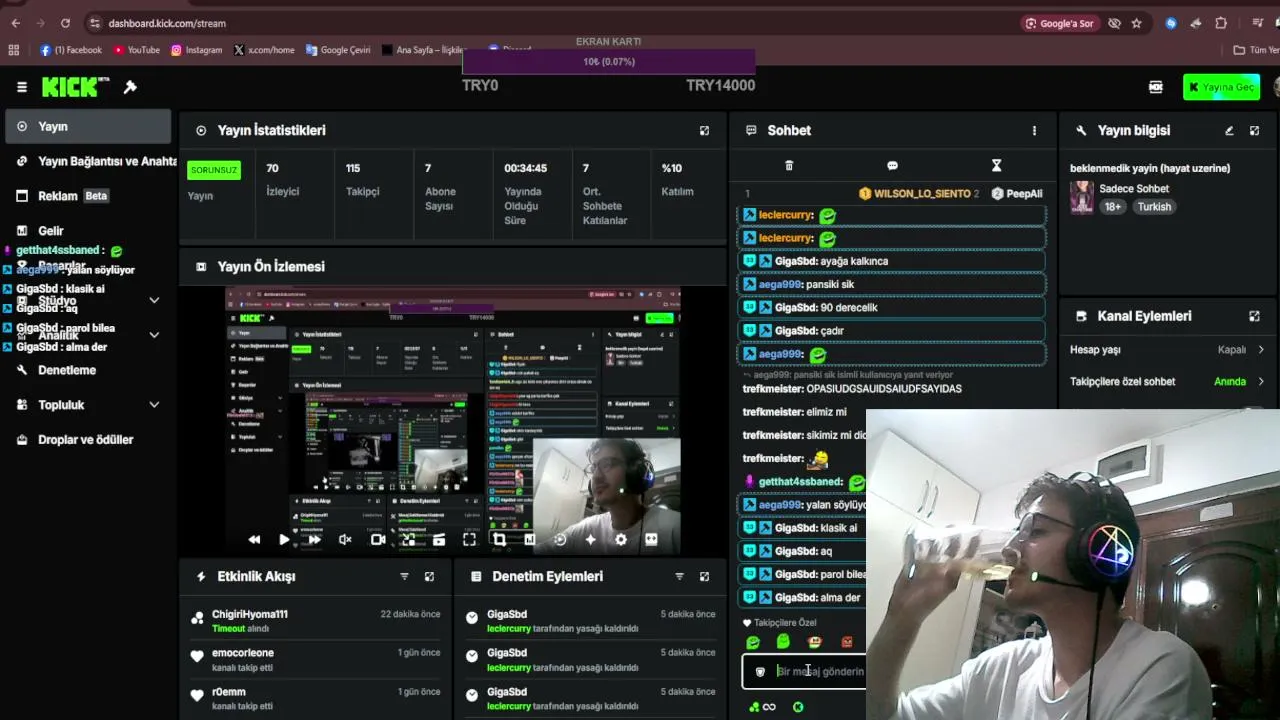Click r0emm in activity feed

(x=228, y=692)
